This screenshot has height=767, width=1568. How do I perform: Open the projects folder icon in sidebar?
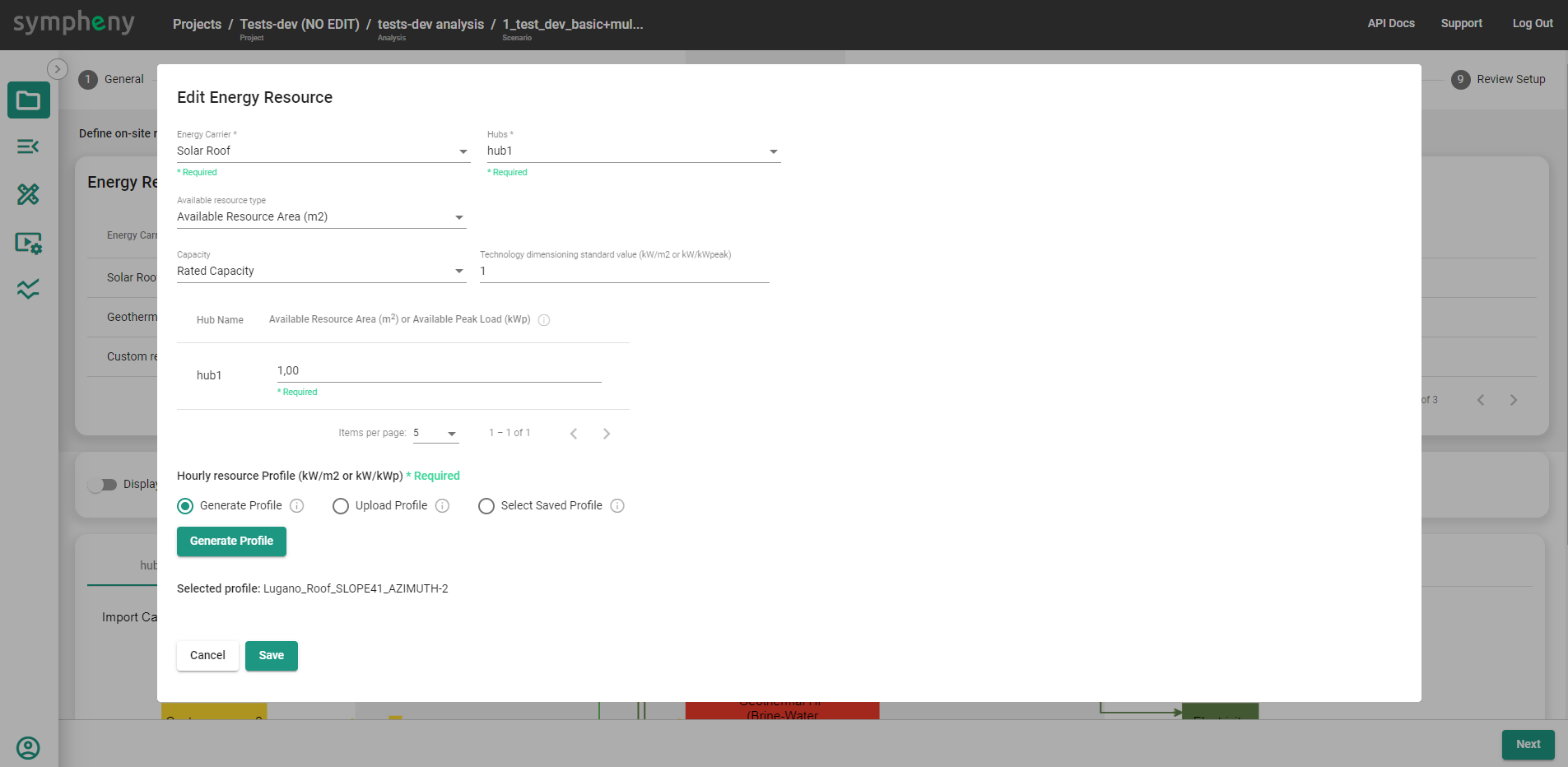click(29, 100)
